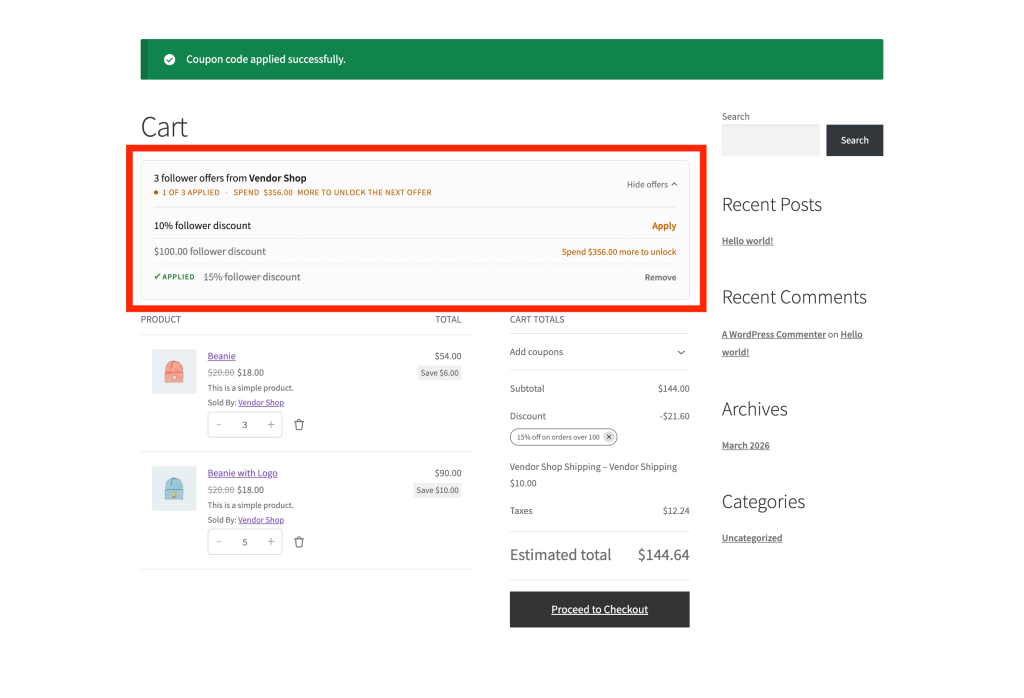This screenshot has height=698, width=1024.
Task: Collapse offers with Hide offers toggle
Action: [652, 185]
